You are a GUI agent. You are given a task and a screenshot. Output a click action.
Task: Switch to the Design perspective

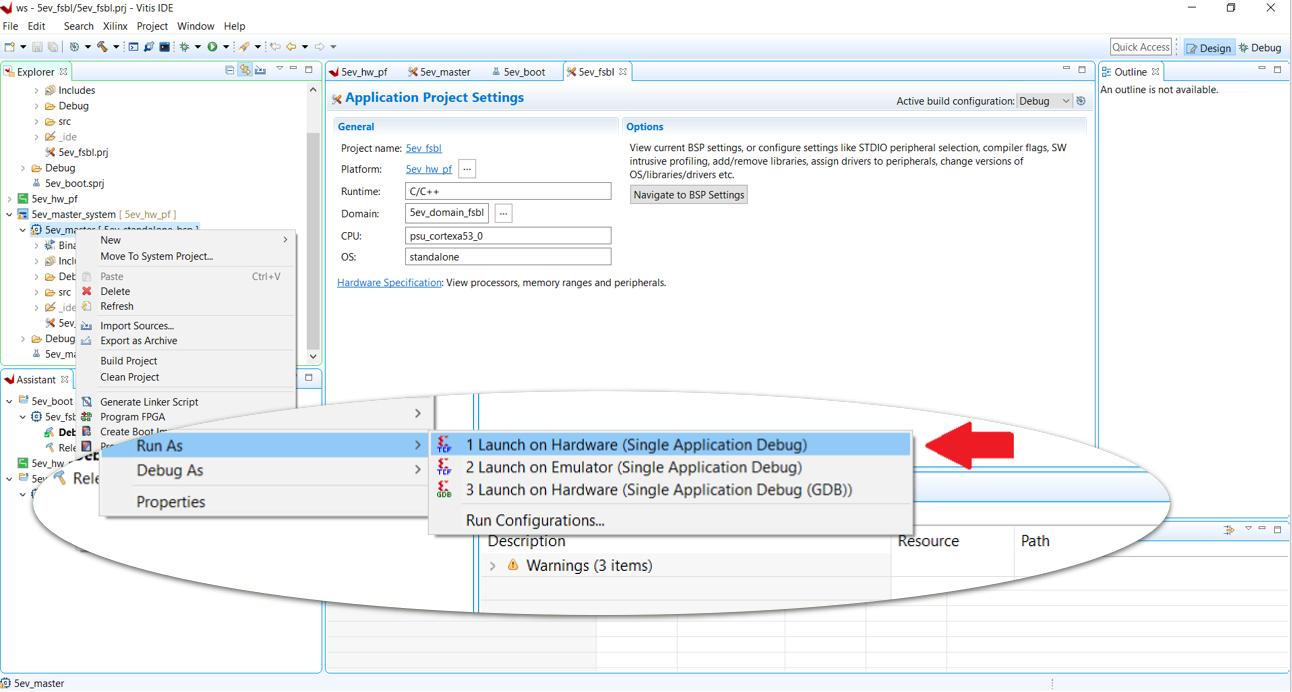(x=1209, y=48)
